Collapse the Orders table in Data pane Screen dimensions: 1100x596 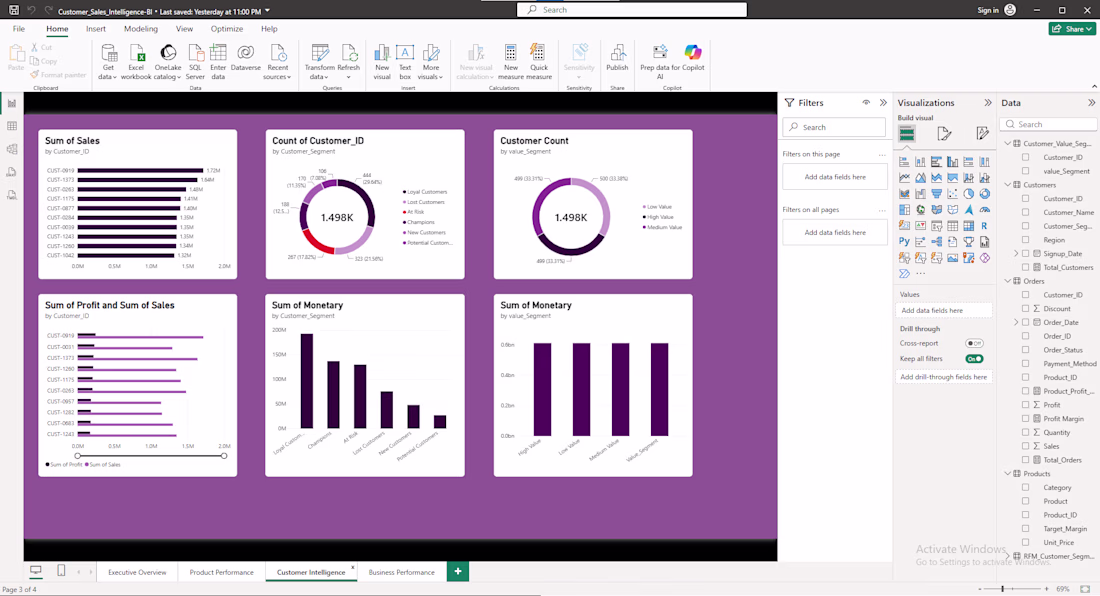point(1008,281)
